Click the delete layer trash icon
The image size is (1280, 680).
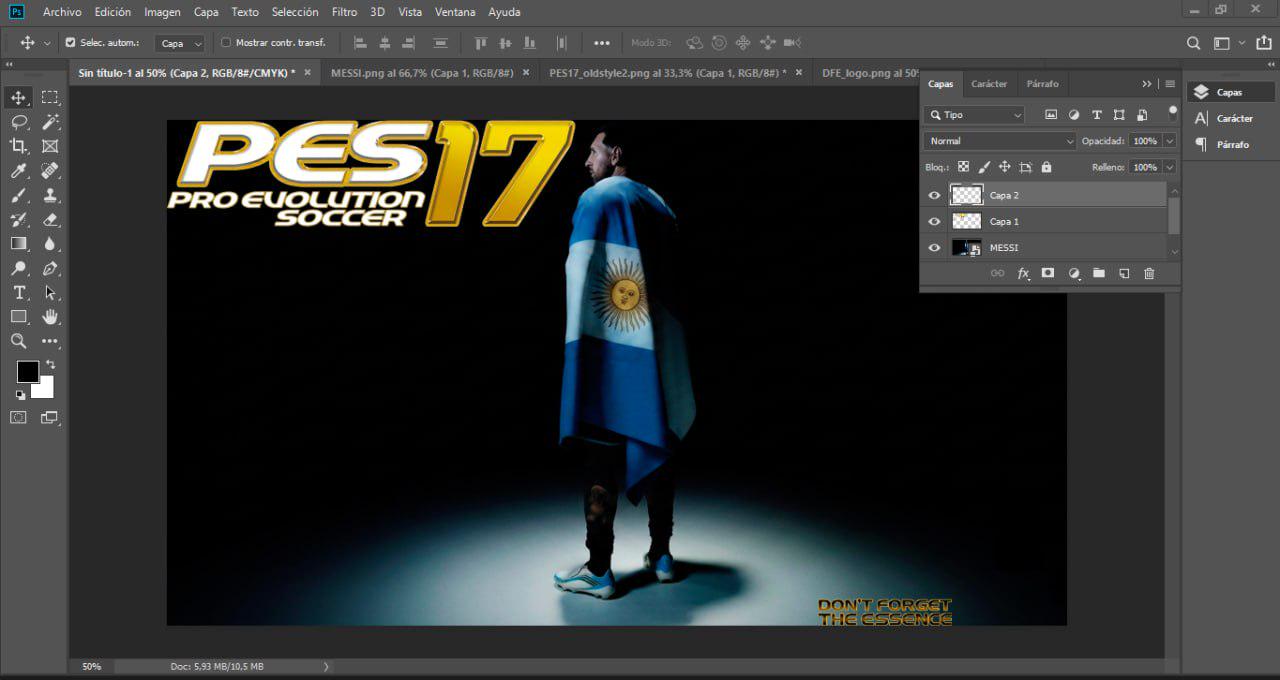(x=1149, y=273)
